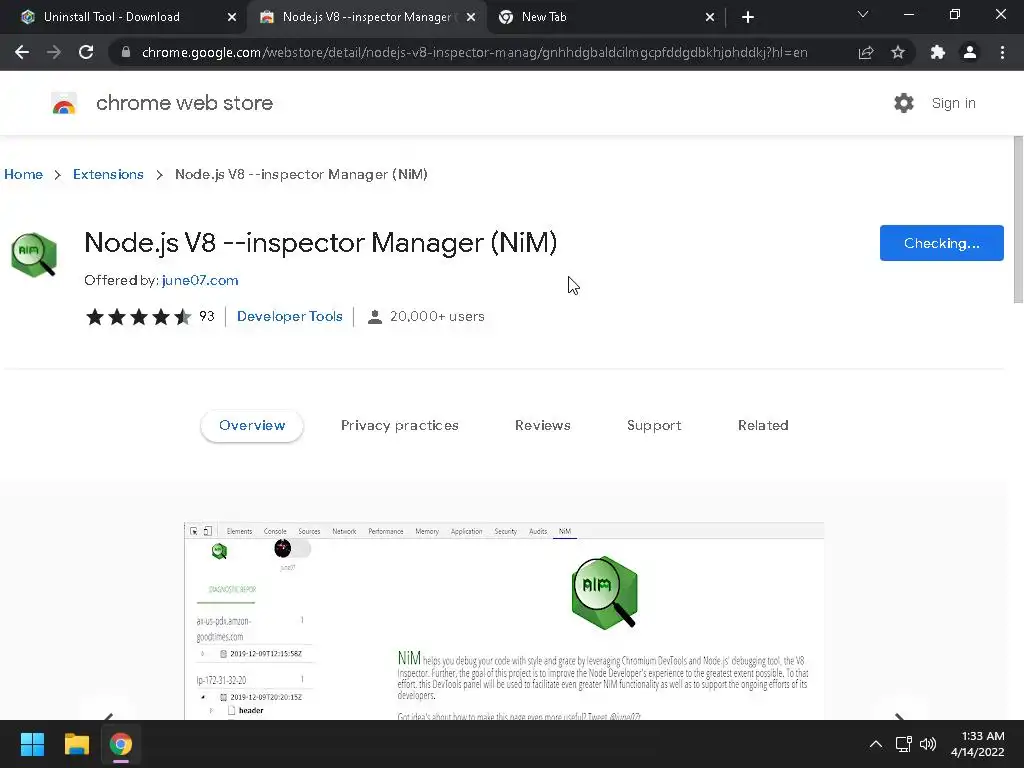
Task: Click the blue Checking... button
Action: coord(942,243)
